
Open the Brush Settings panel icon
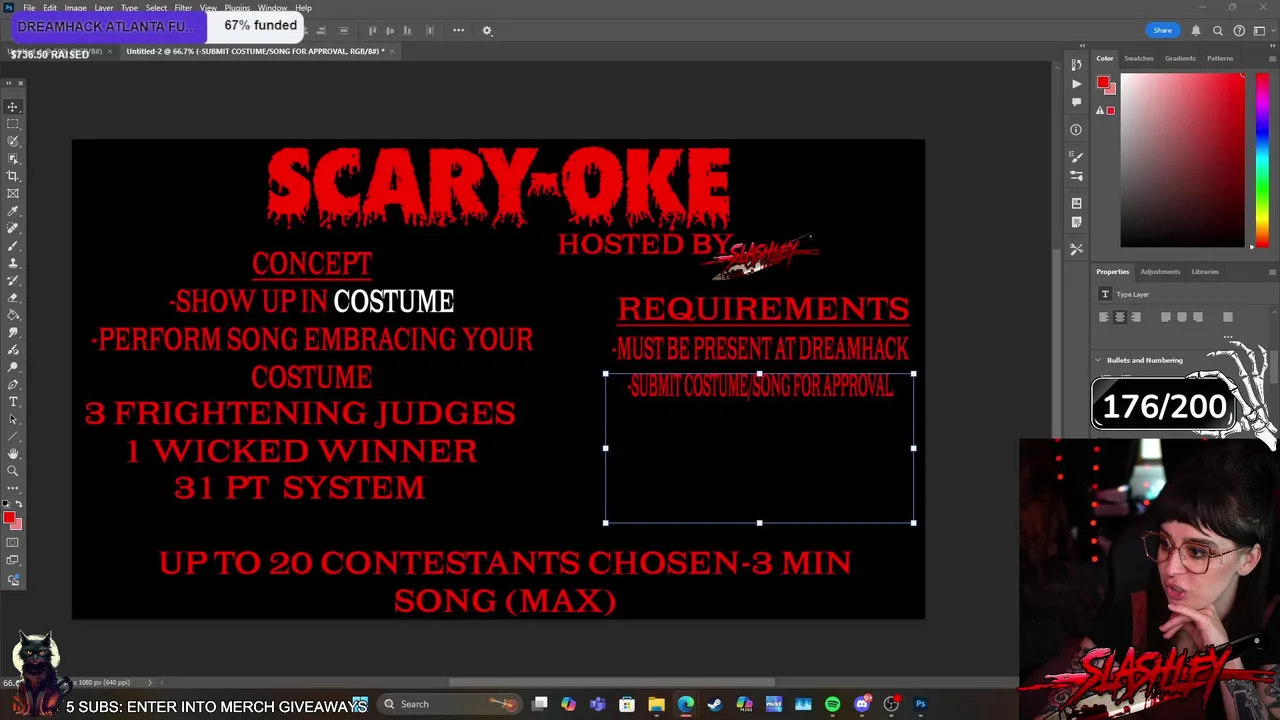1076,157
